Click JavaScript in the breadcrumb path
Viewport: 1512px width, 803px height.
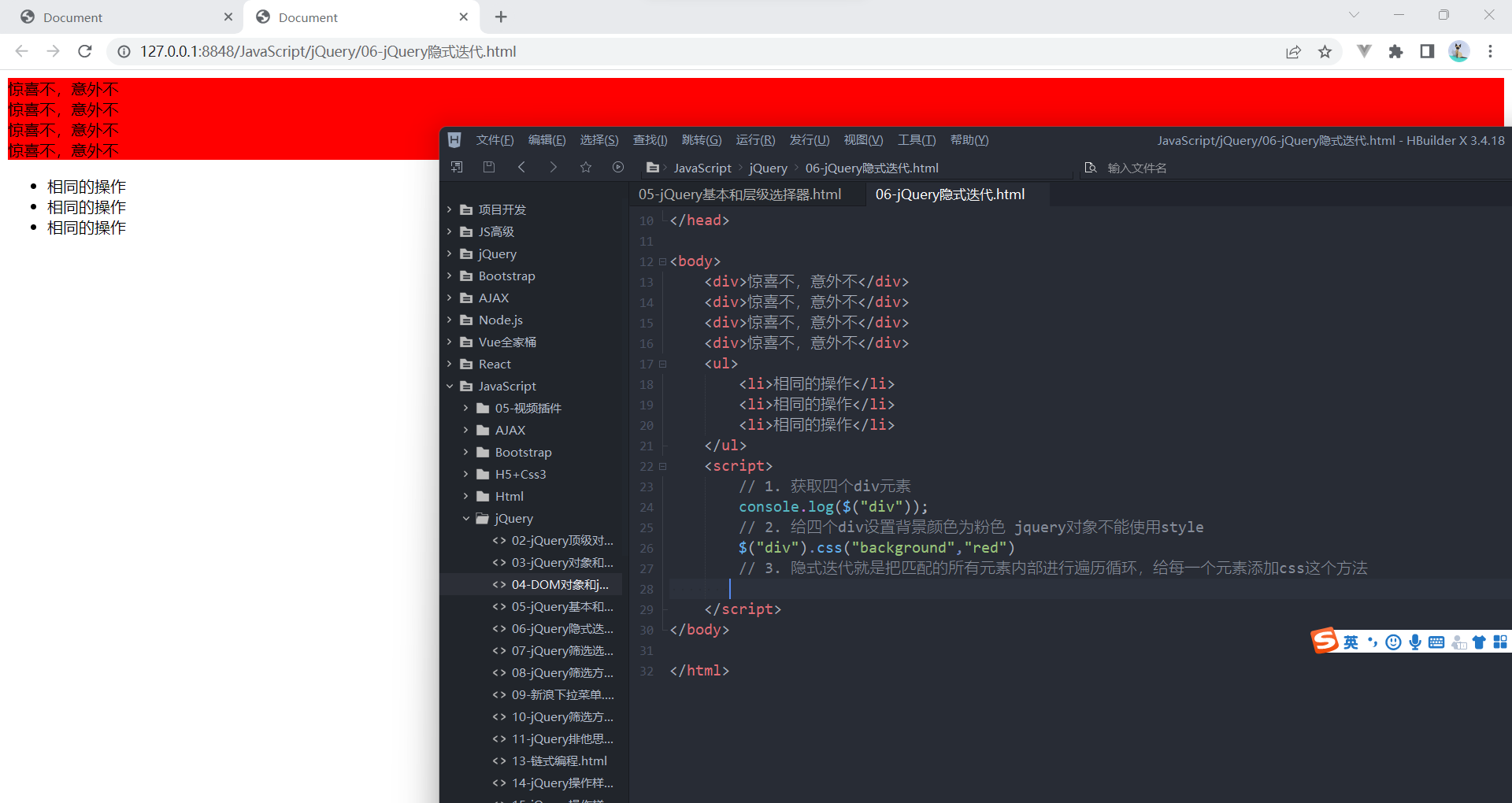(702, 168)
